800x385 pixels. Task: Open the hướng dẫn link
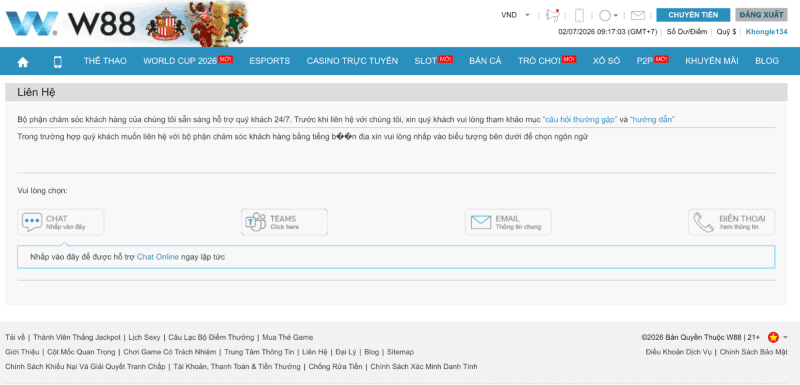[653, 120]
